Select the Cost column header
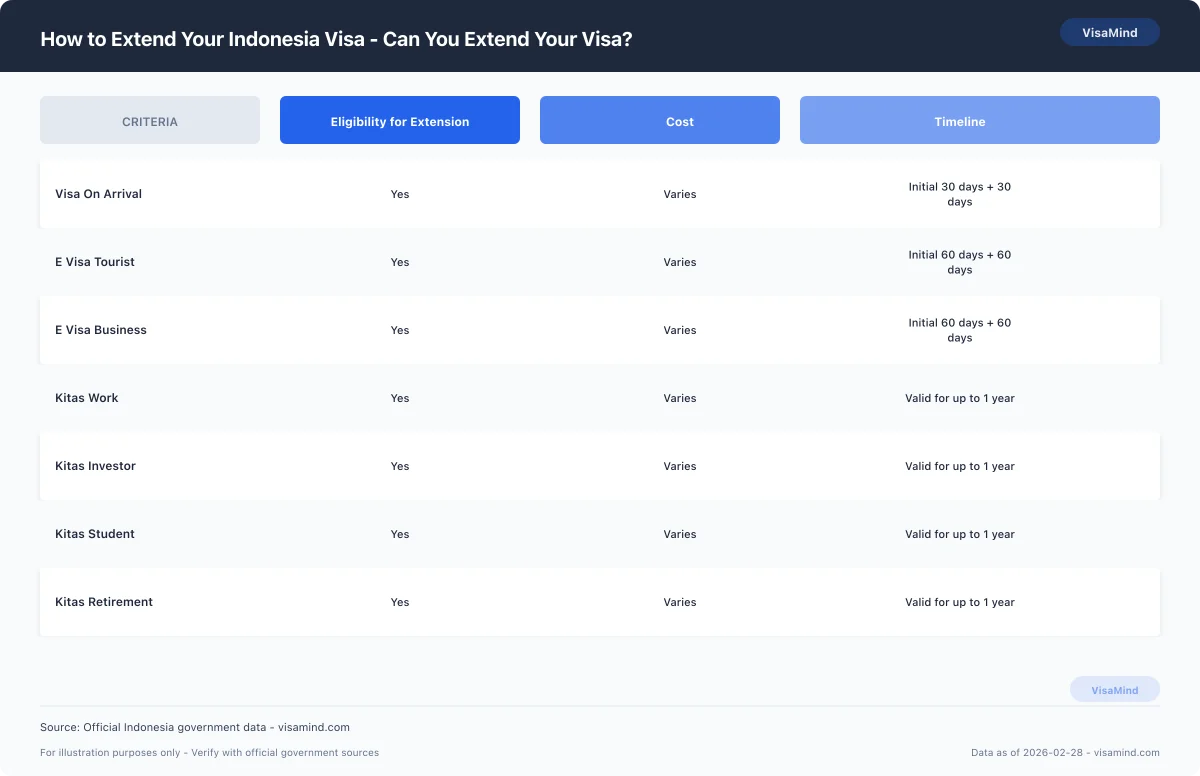Screen dimensions: 1200x776 click(x=660, y=120)
